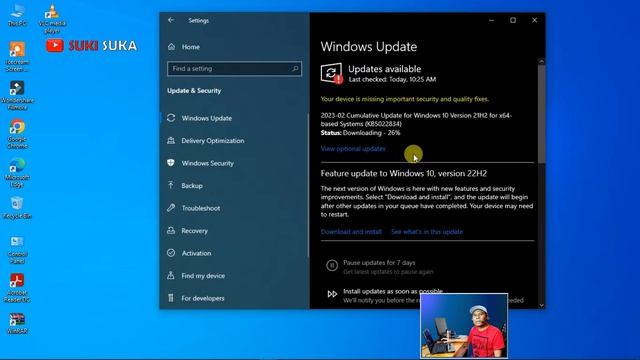Image resolution: width=640 pixels, height=360 pixels.
Task: Select Wondershare Filmora desktop icon
Action: click(x=17, y=95)
